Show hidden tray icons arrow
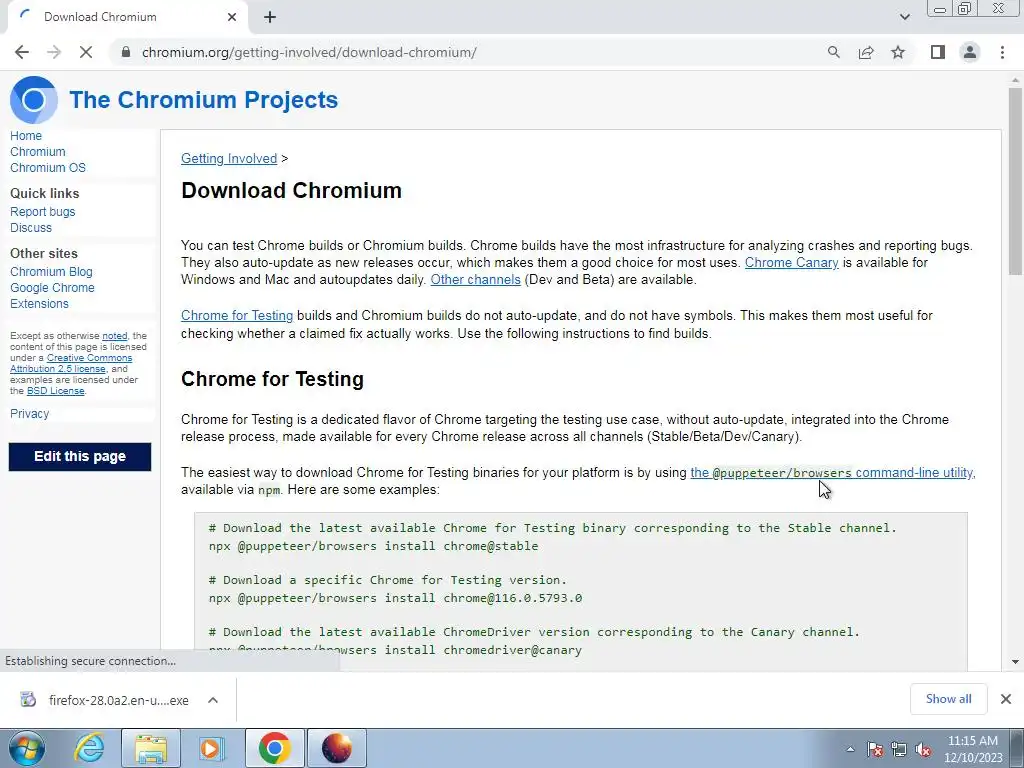Screen dimensions: 1024x768 click(x=850, y=749)
